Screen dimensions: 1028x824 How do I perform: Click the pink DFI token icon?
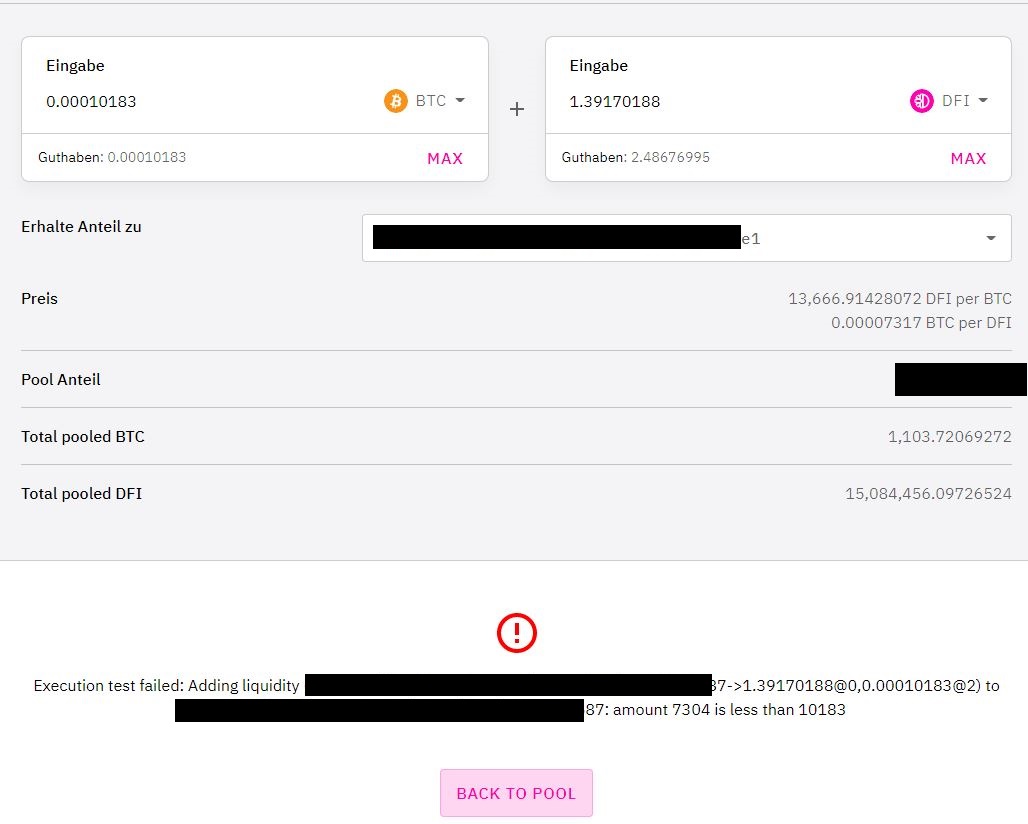coord(921,101)
